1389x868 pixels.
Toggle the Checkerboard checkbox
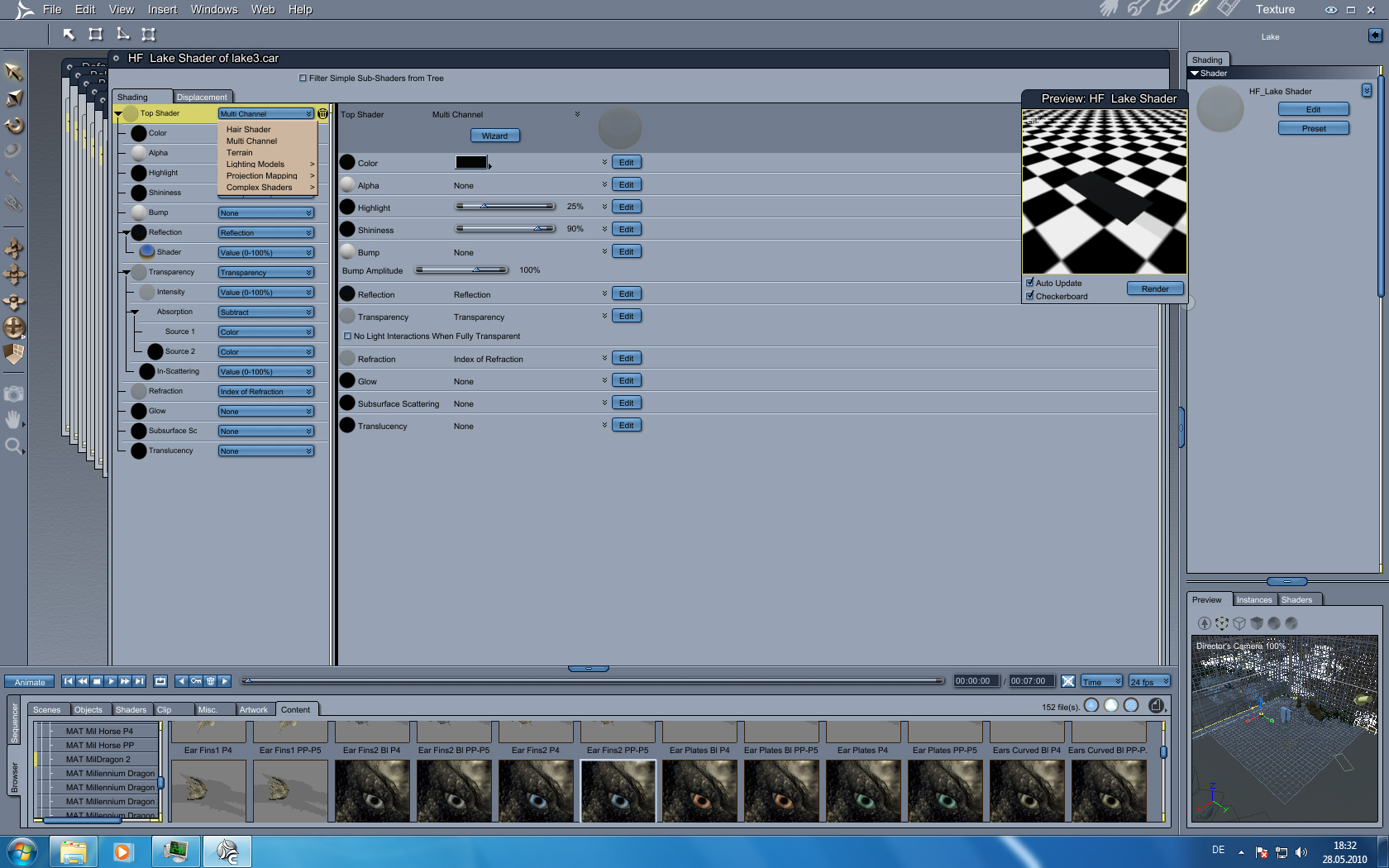tap(1030, 296)
